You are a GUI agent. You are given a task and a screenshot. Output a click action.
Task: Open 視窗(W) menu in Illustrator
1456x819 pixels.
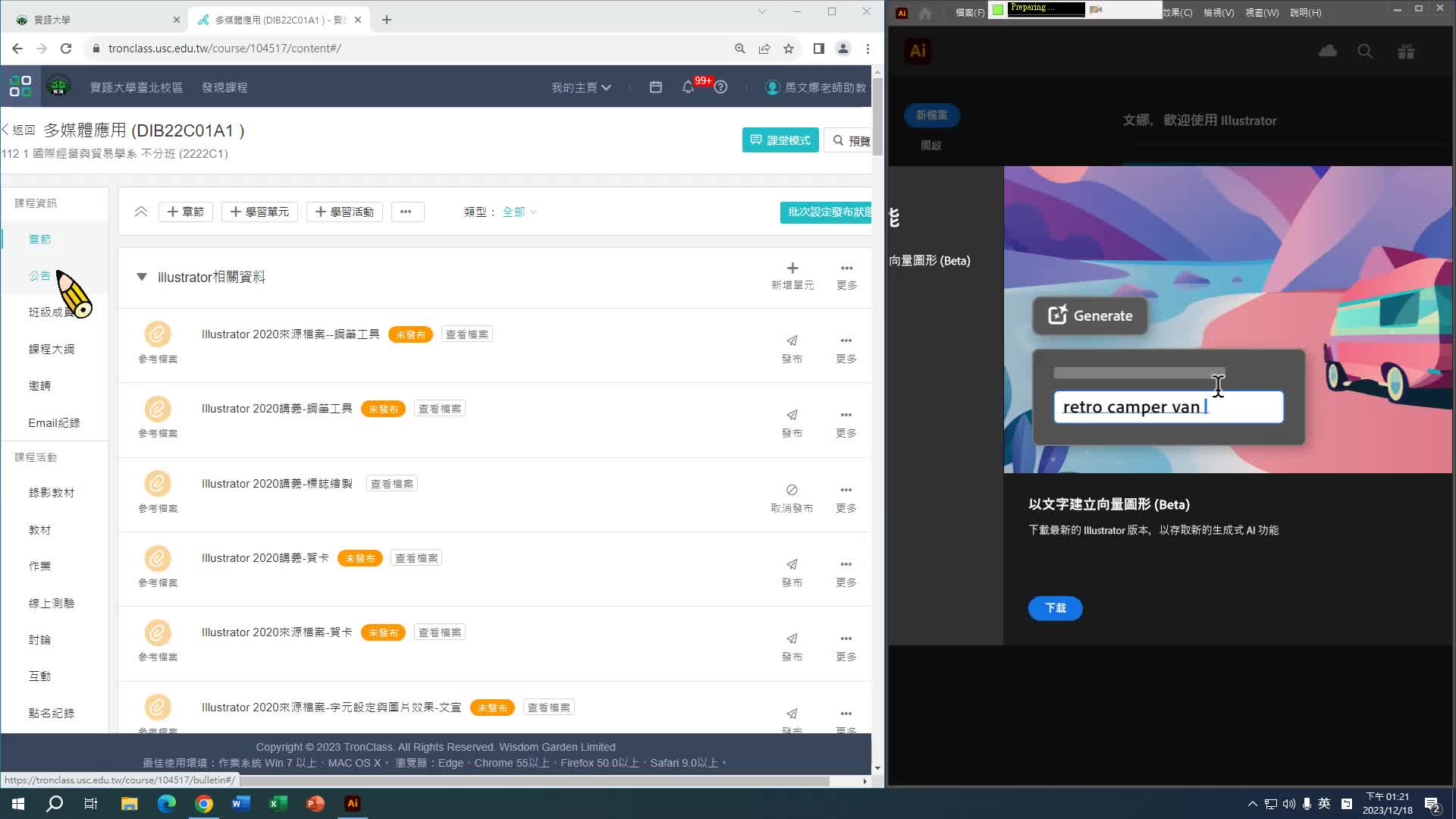[1262, 12]
